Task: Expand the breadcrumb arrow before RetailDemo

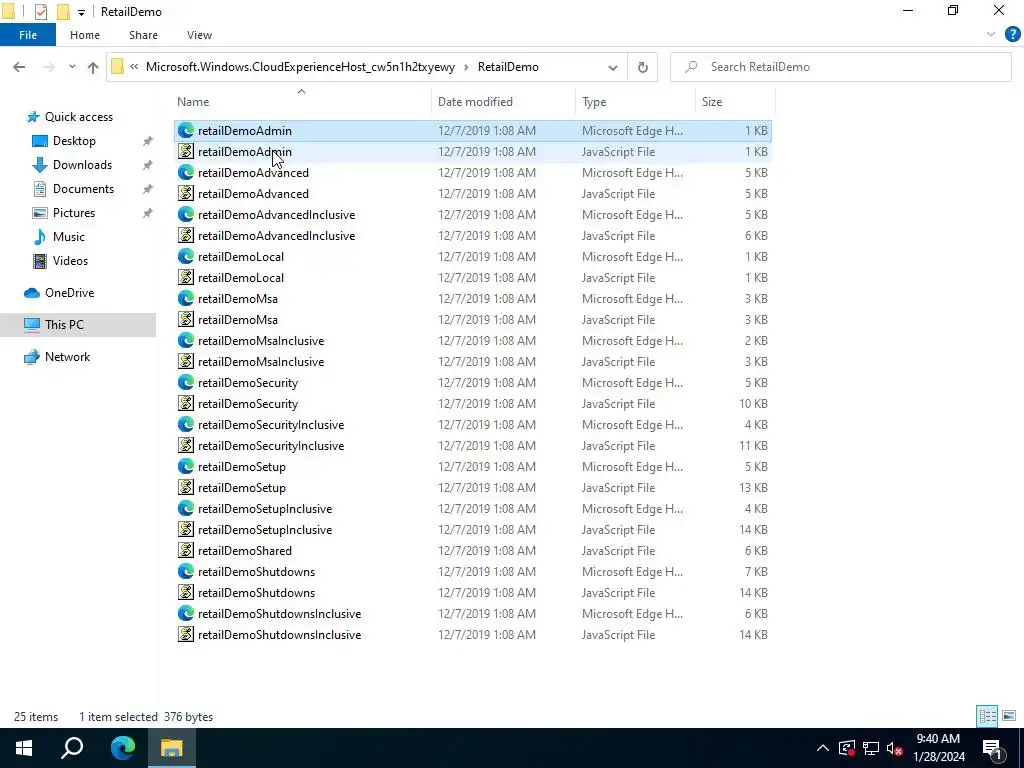Action: pyautogui.click(x=466, y=67)
